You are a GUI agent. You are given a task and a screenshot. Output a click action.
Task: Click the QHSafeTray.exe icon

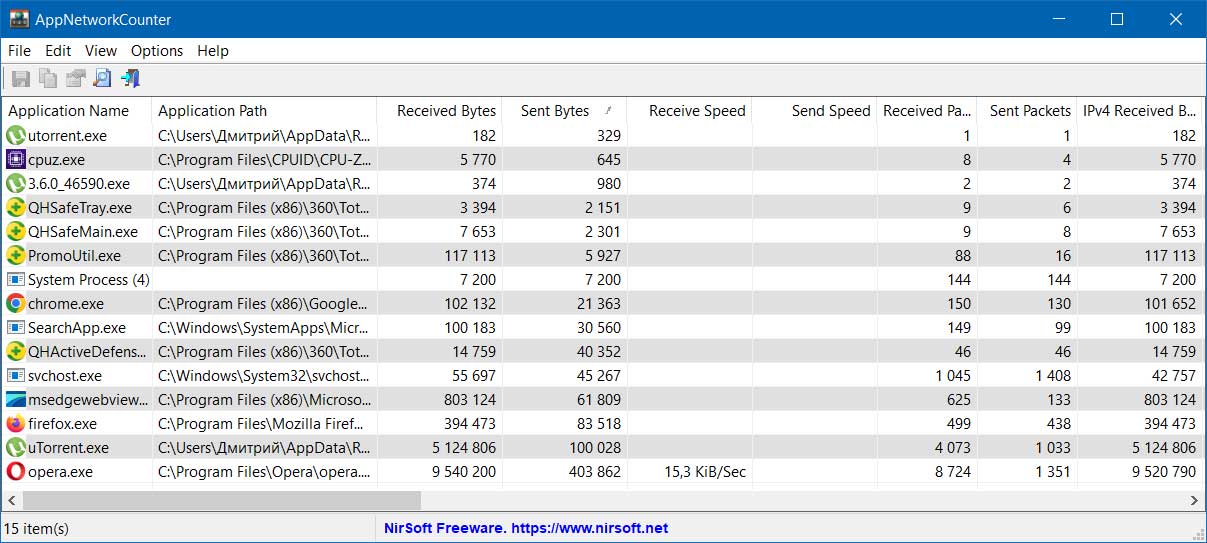15,207
